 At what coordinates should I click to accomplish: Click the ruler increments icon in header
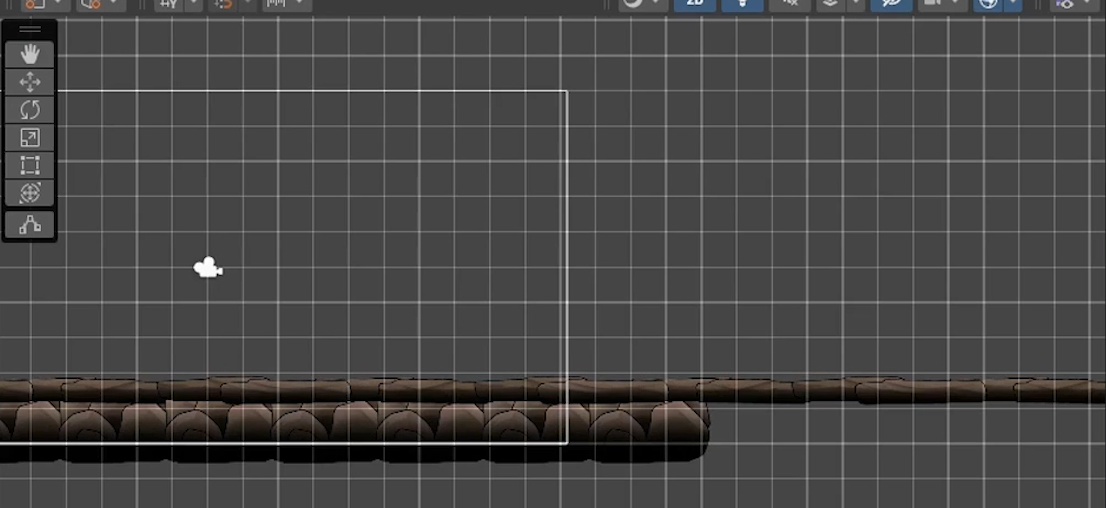coord(276,4)
